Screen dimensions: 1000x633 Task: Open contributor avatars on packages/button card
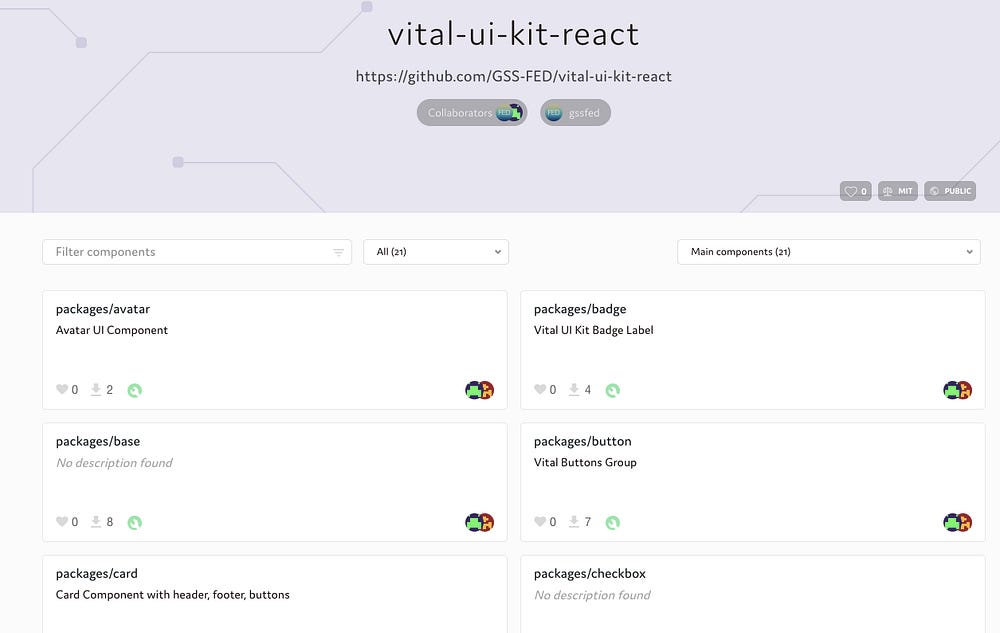[x=958, y=523]
